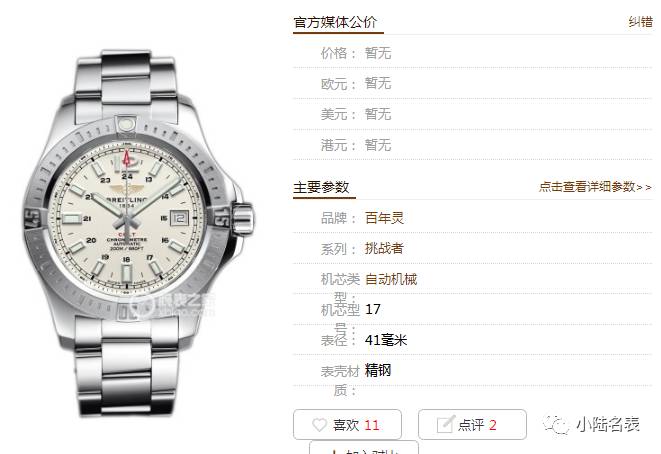This screenshot has height=454, width=661.
Task: Open the 挑战者 series link
Action: [x=384, y=248]
